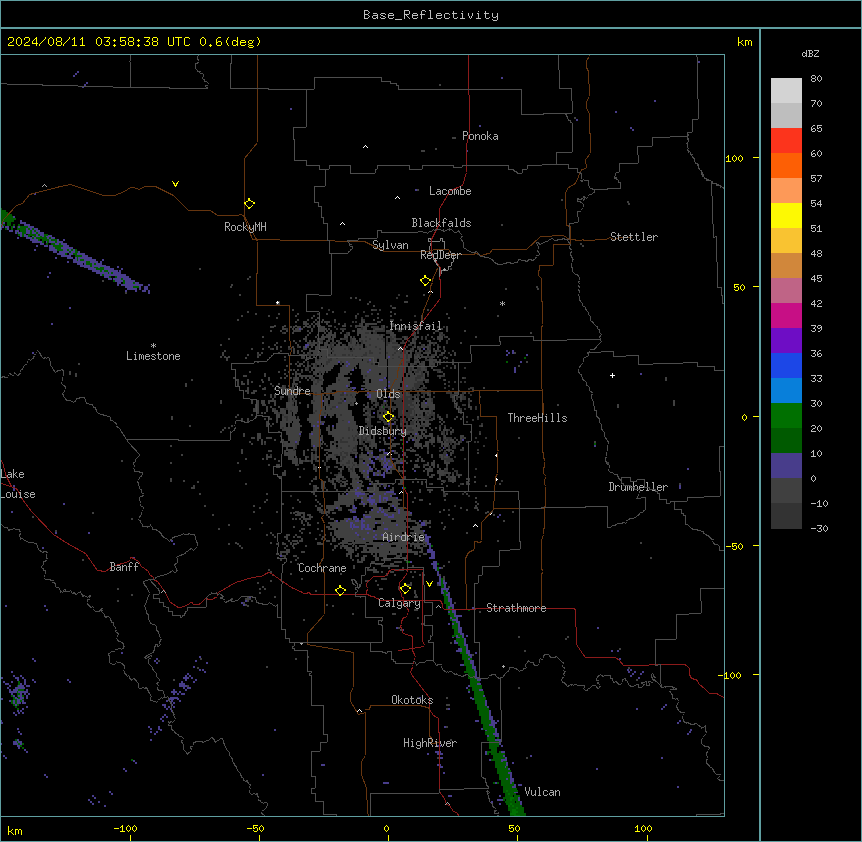Click the RedDeer city label
The image size is (862, 842).
click(x=440, y=255)
